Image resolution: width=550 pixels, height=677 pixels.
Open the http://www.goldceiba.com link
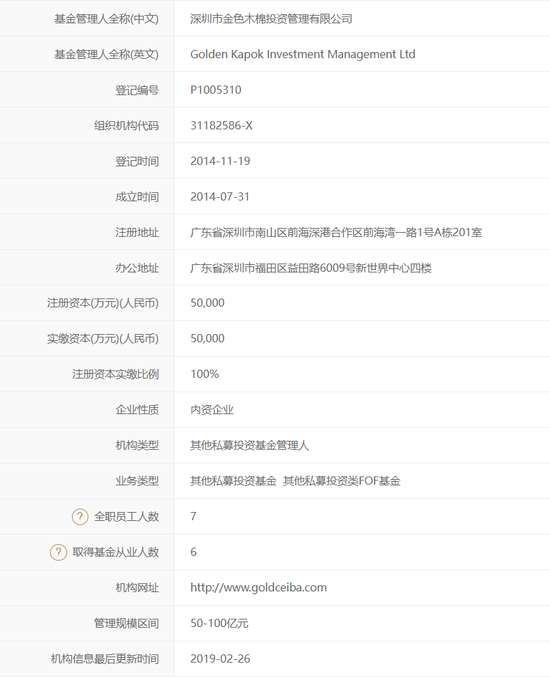pyautogui.click(x=259, y=587)
